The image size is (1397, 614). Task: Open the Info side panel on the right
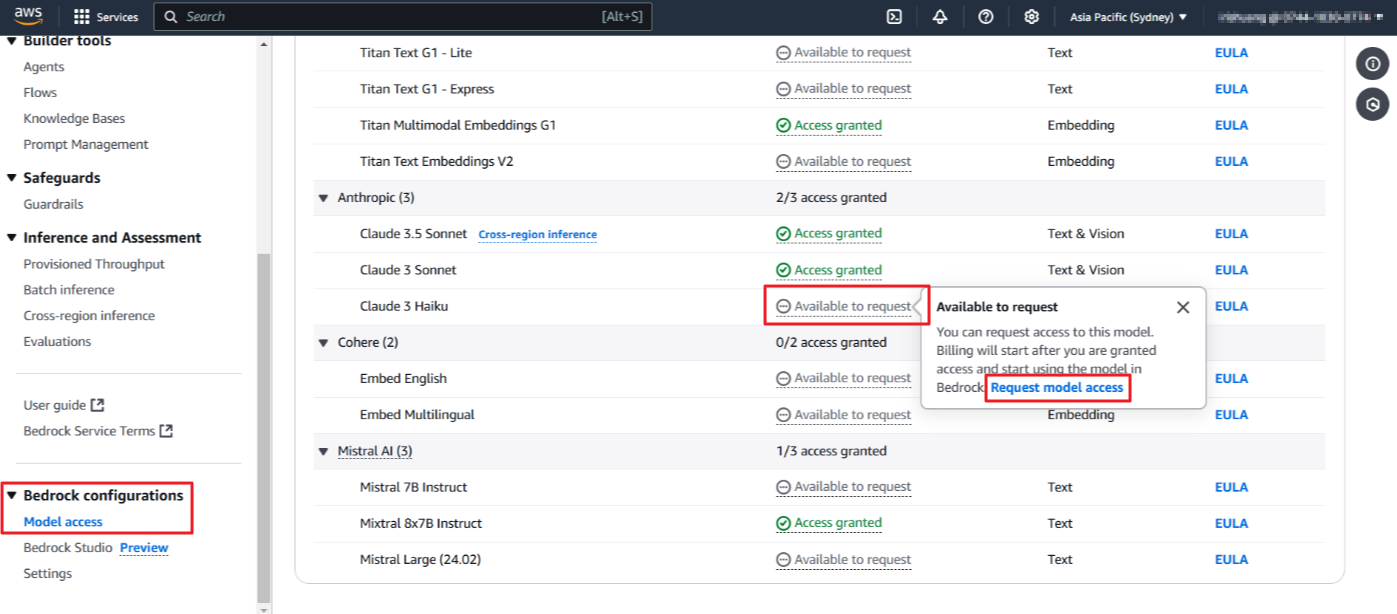1373,63
